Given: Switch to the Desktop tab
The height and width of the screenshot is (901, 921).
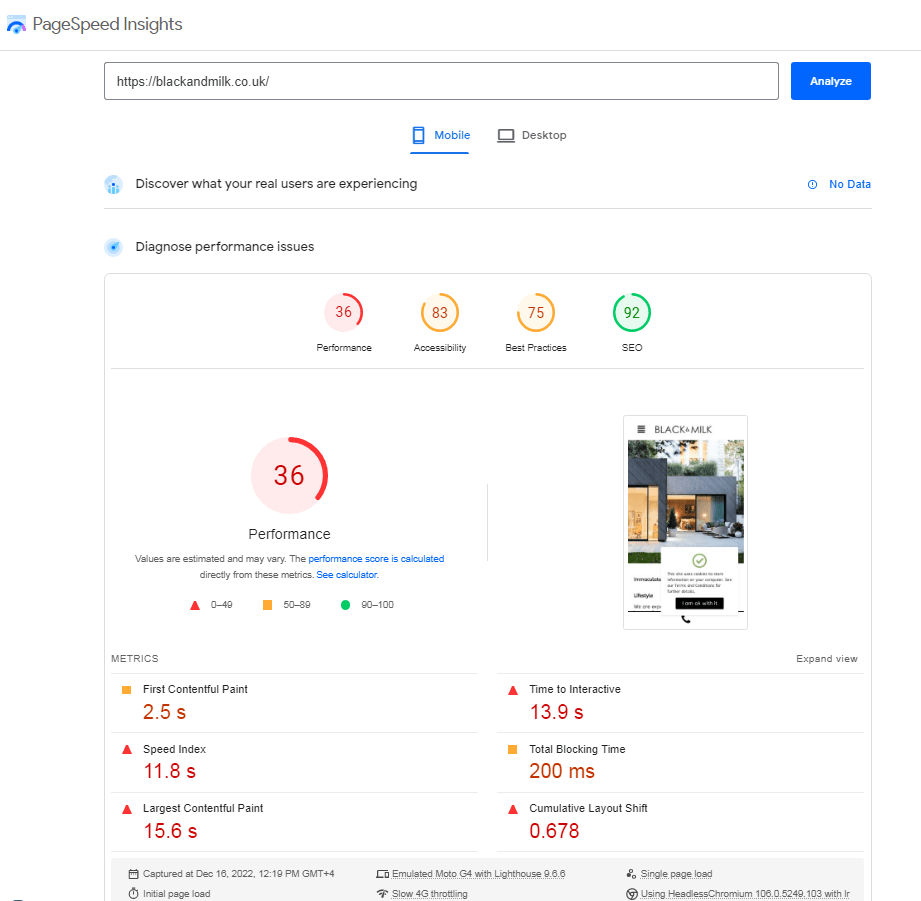Looking at the screenshot, I should [532, 136].
